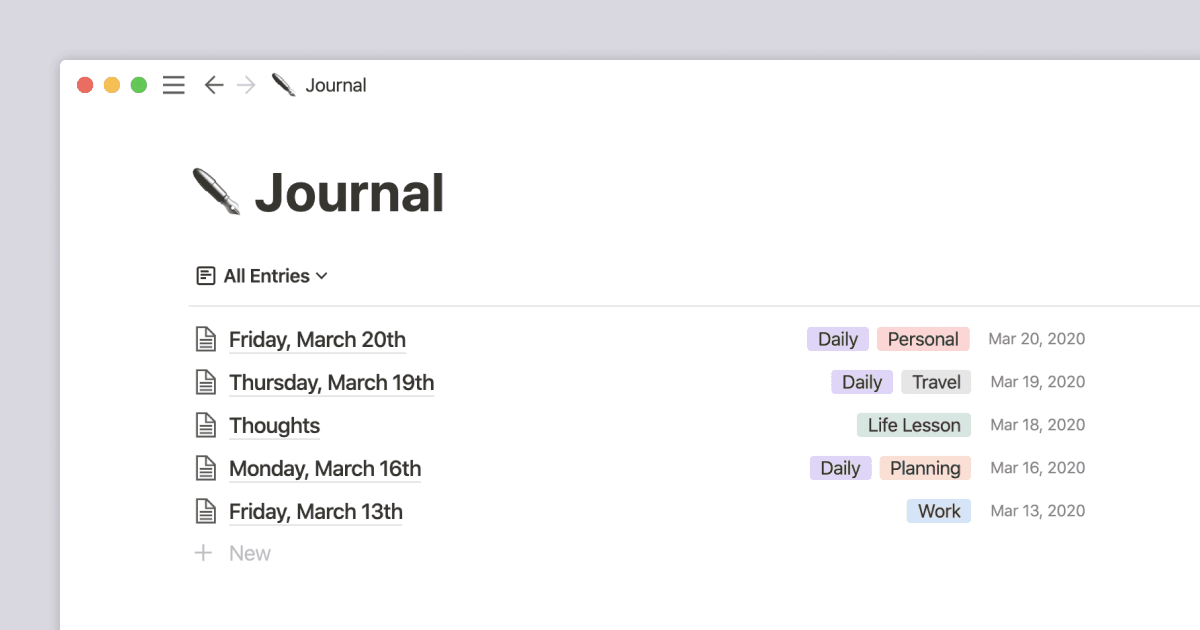Click the page icon beside Friday, March 20th
The image size is (1200, 630).
[x=205, y=338]
